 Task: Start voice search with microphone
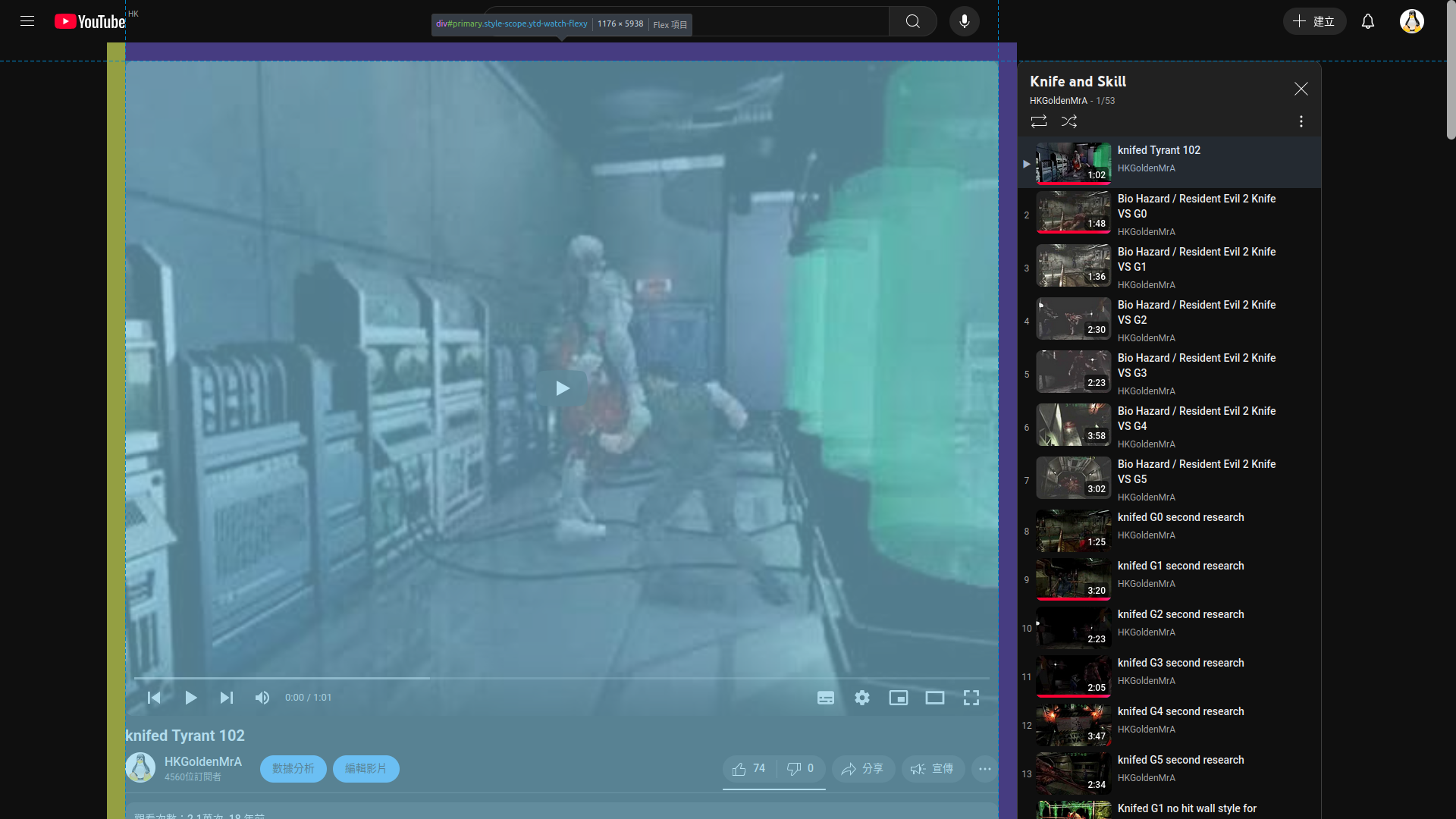tap(965, 21)
